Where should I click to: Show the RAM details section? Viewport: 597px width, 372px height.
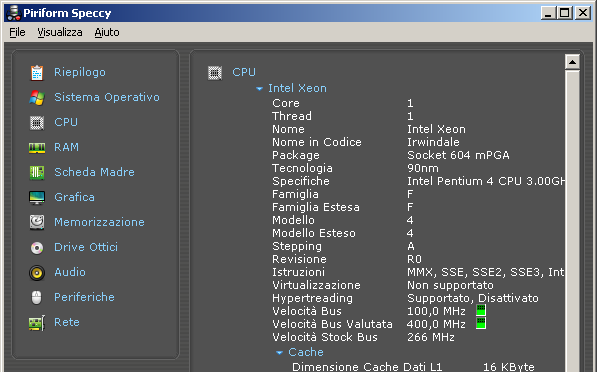66,147
